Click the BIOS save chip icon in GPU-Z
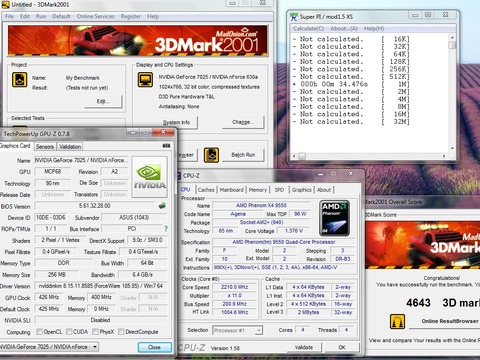The image size is (480, 360). tap(162, 206)
